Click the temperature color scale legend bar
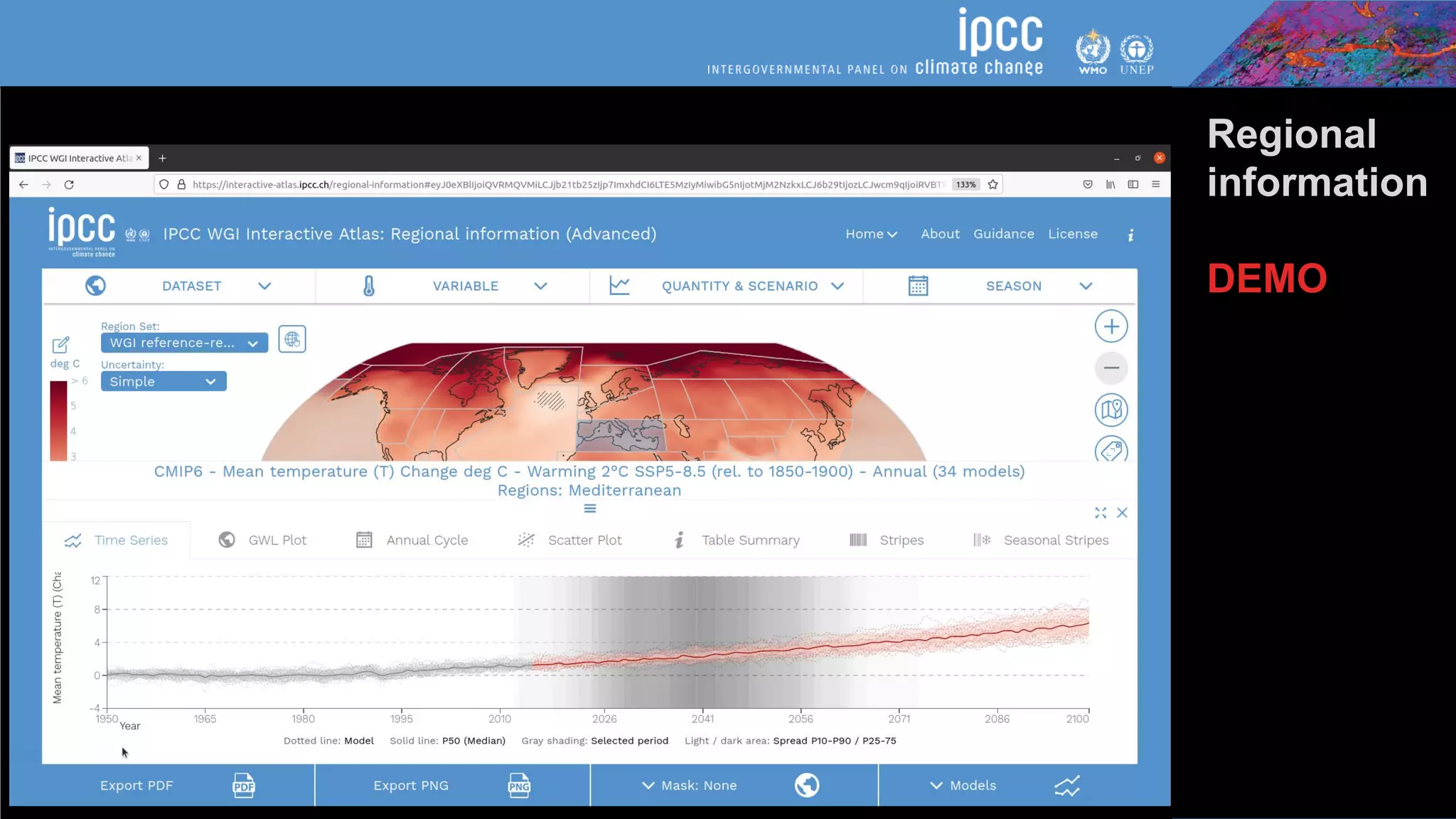The height and width of the screenshot is (819, 1456). [x=58, y=421]
